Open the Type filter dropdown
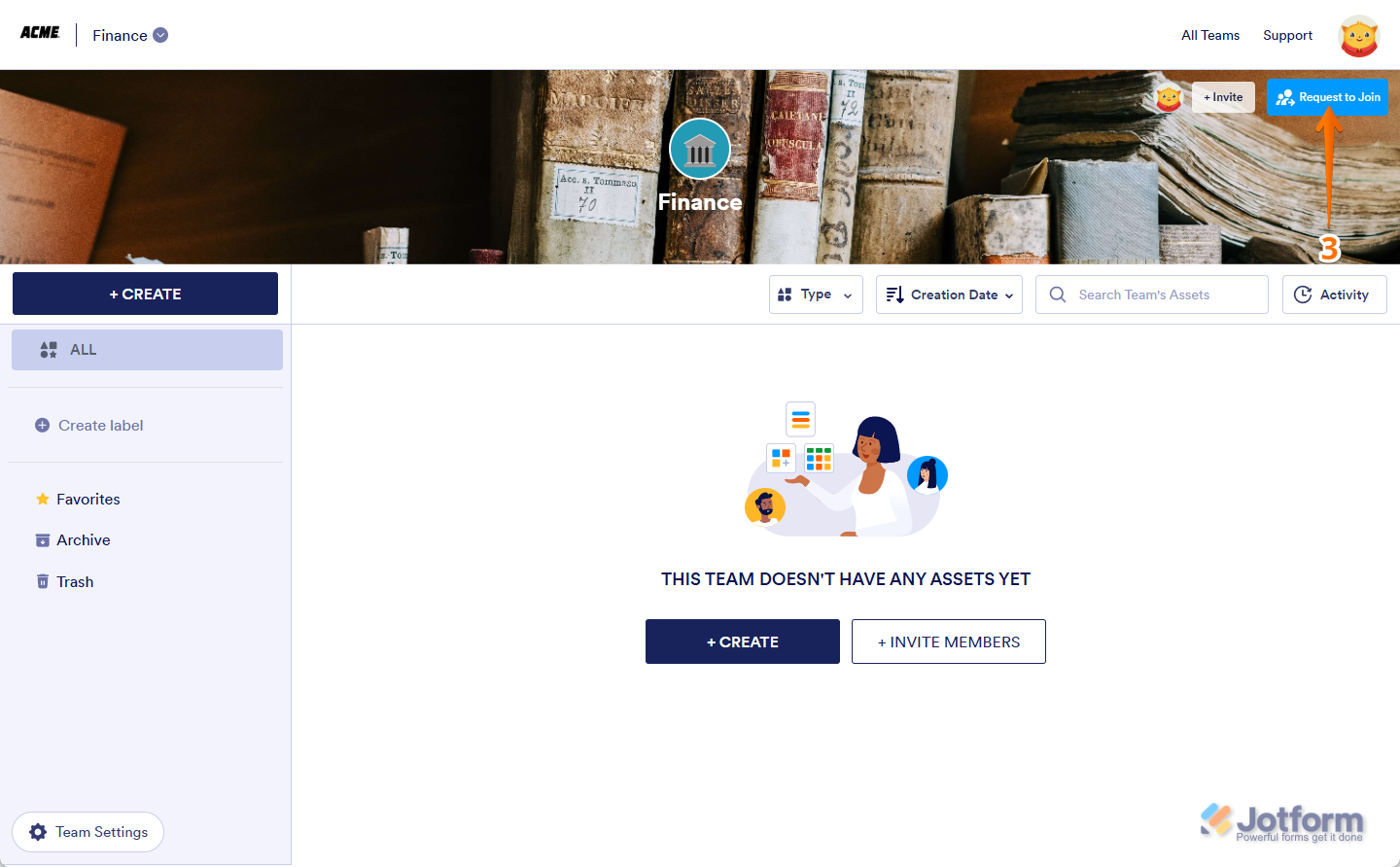 pos(816,295)
